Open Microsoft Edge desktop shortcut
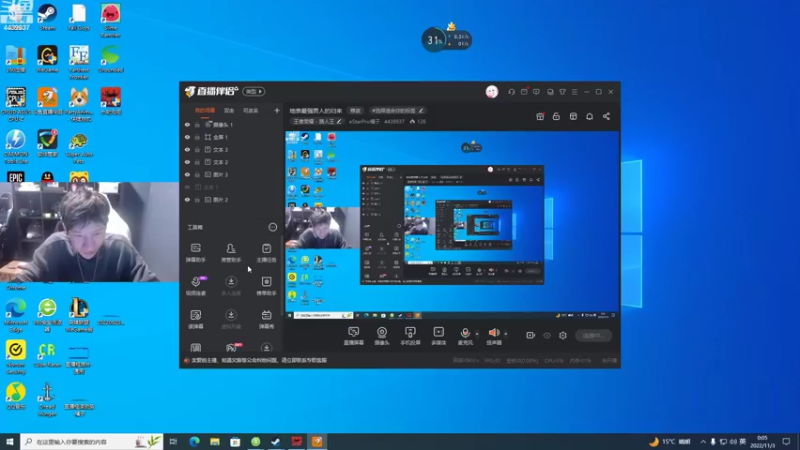 click(x=16, y=315)
